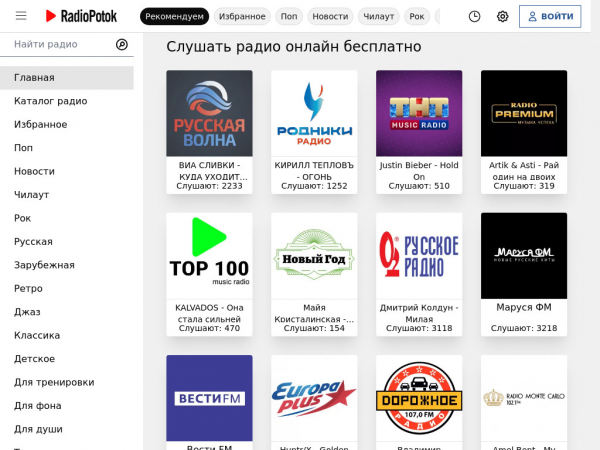600x450 pixels.
Task: Open Избранное in the sidebar
Action: (x=67, y=124)
